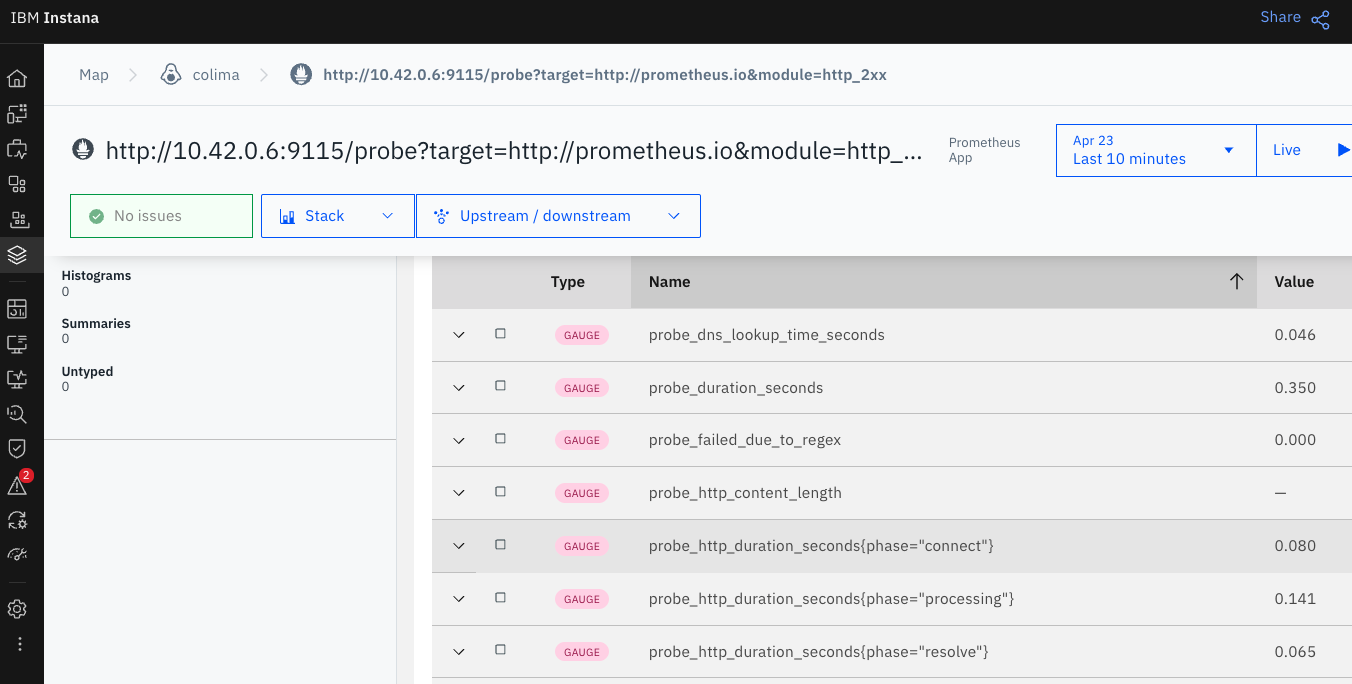
Task: Check the phase="connect" row checkbox
Action: pyautogui.click(x=501, y=545)
